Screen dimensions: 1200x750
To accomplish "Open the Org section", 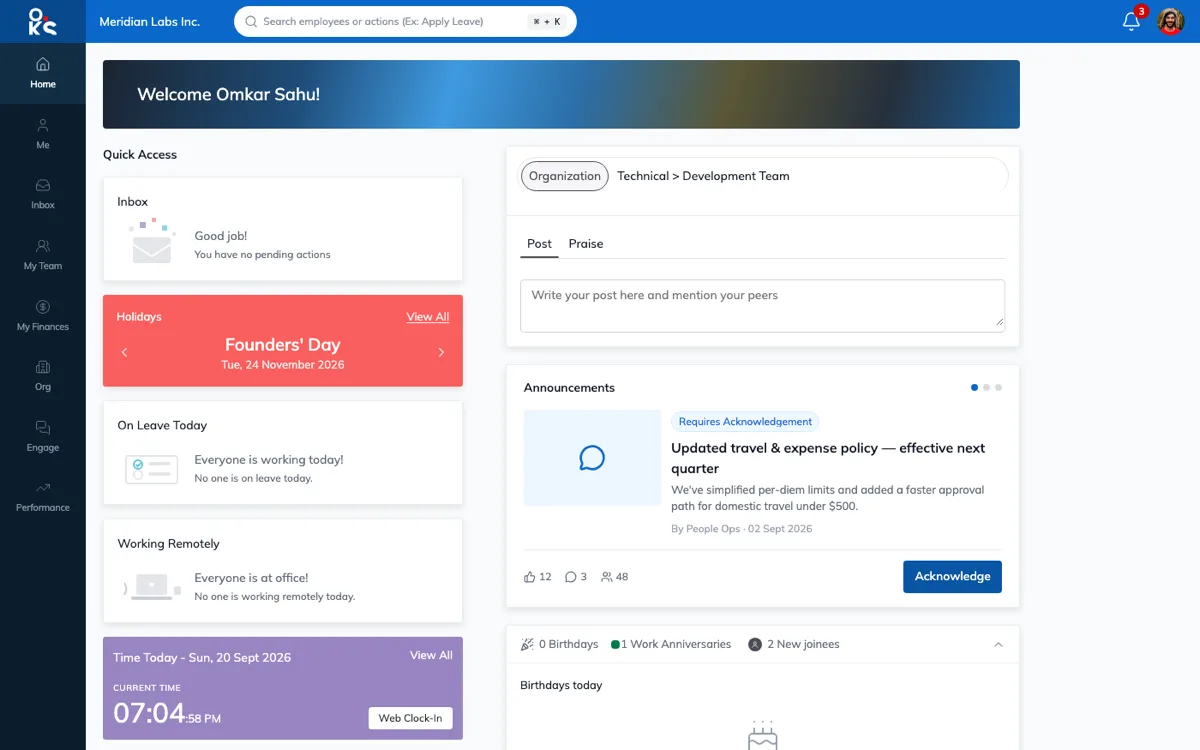I will pyautogui.click(x=42, y=376).
